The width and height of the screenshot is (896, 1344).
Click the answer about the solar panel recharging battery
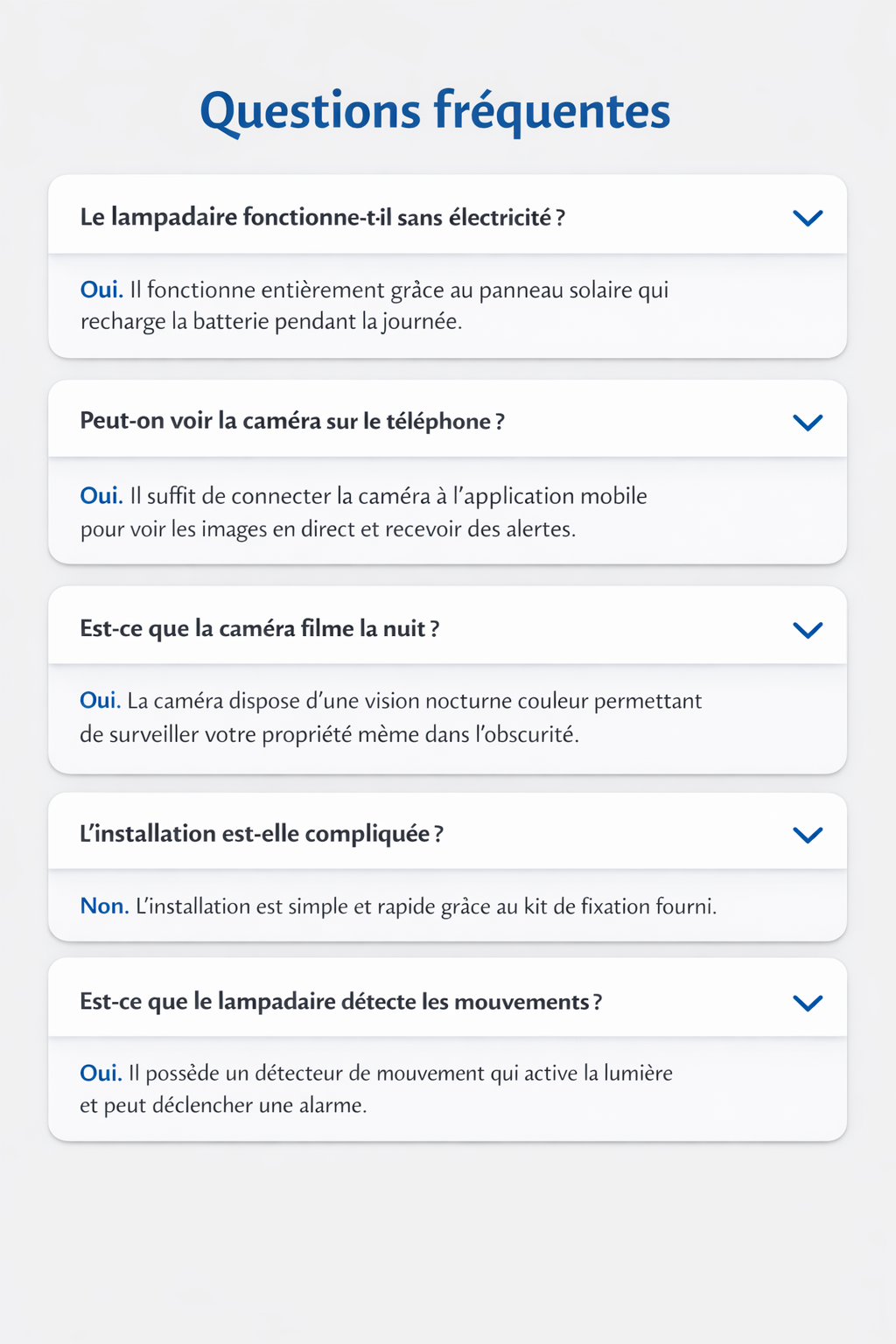click(374, 305)
